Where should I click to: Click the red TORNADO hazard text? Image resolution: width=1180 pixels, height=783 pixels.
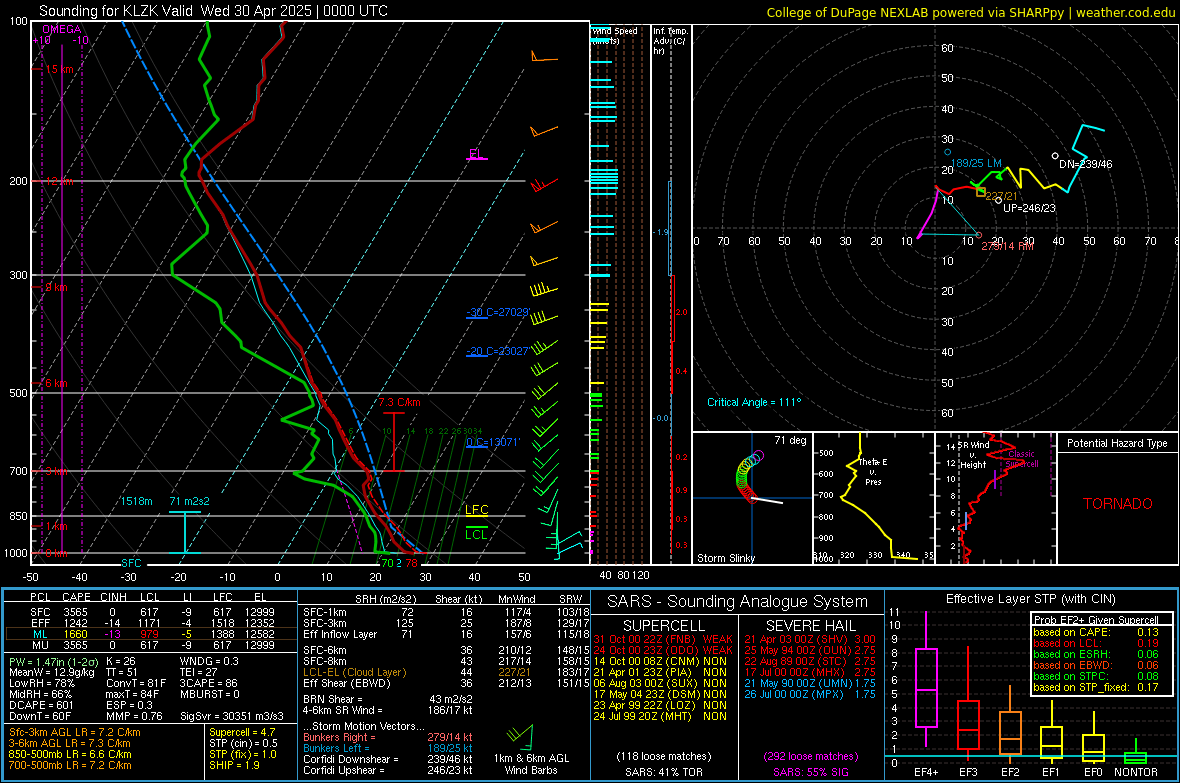(x=1118, y=504)
